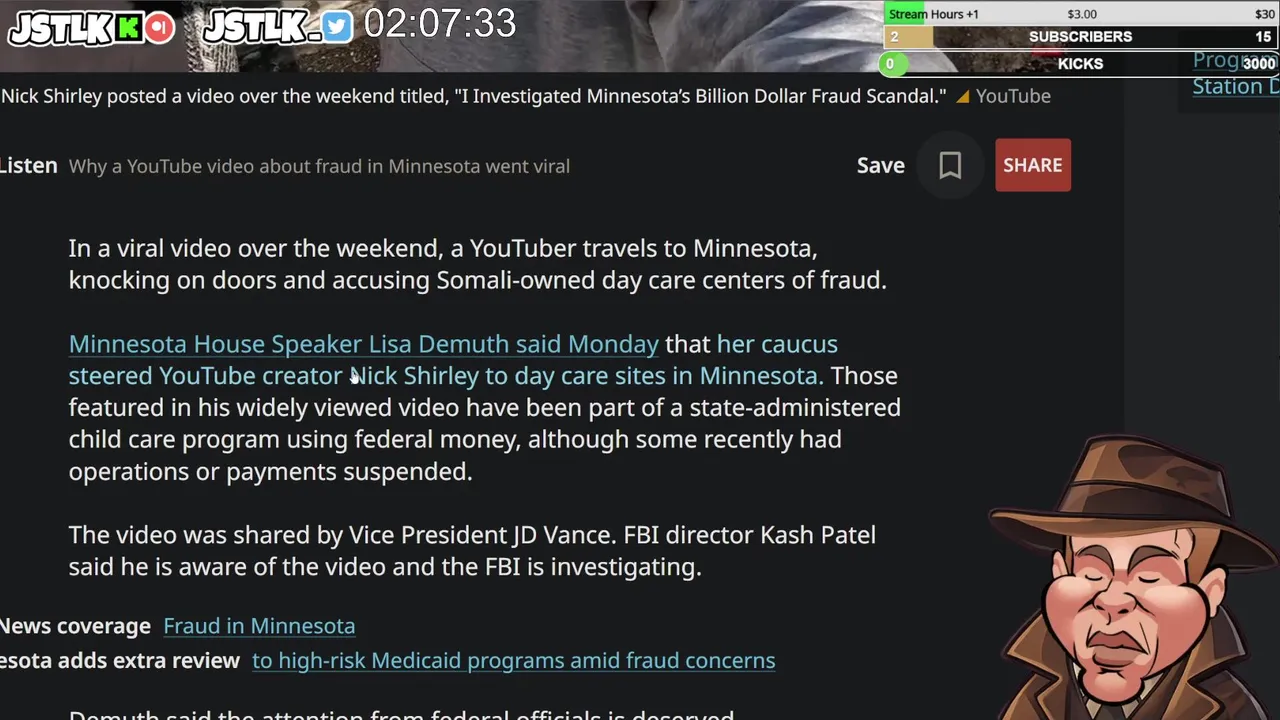Viewport: 1280px width, 720px height.
Task: Click the 02:07:33 stream timer
Action: pyautogui.click(x=440, y=24)
